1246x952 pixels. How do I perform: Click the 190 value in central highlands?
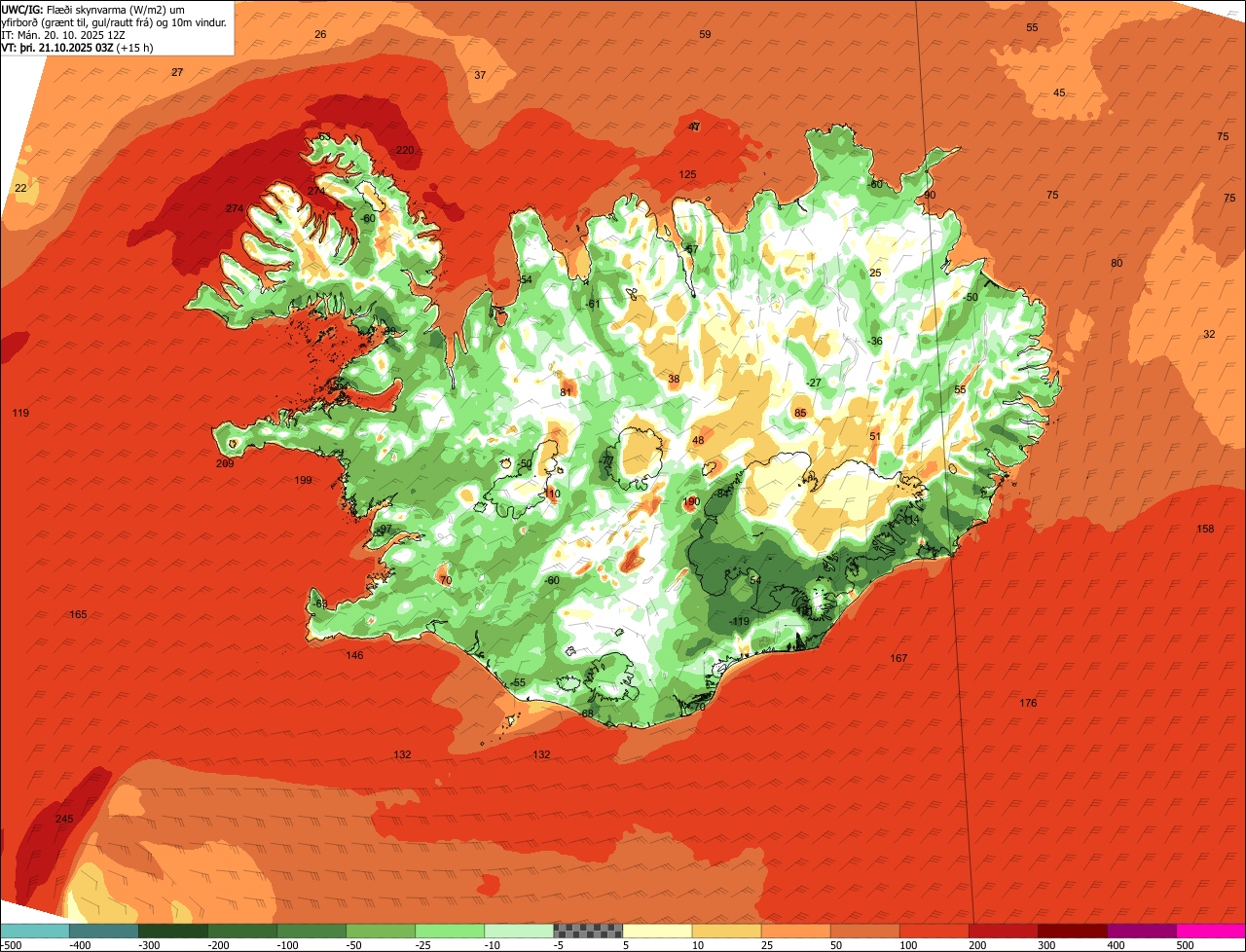click(x=691, y=502)
